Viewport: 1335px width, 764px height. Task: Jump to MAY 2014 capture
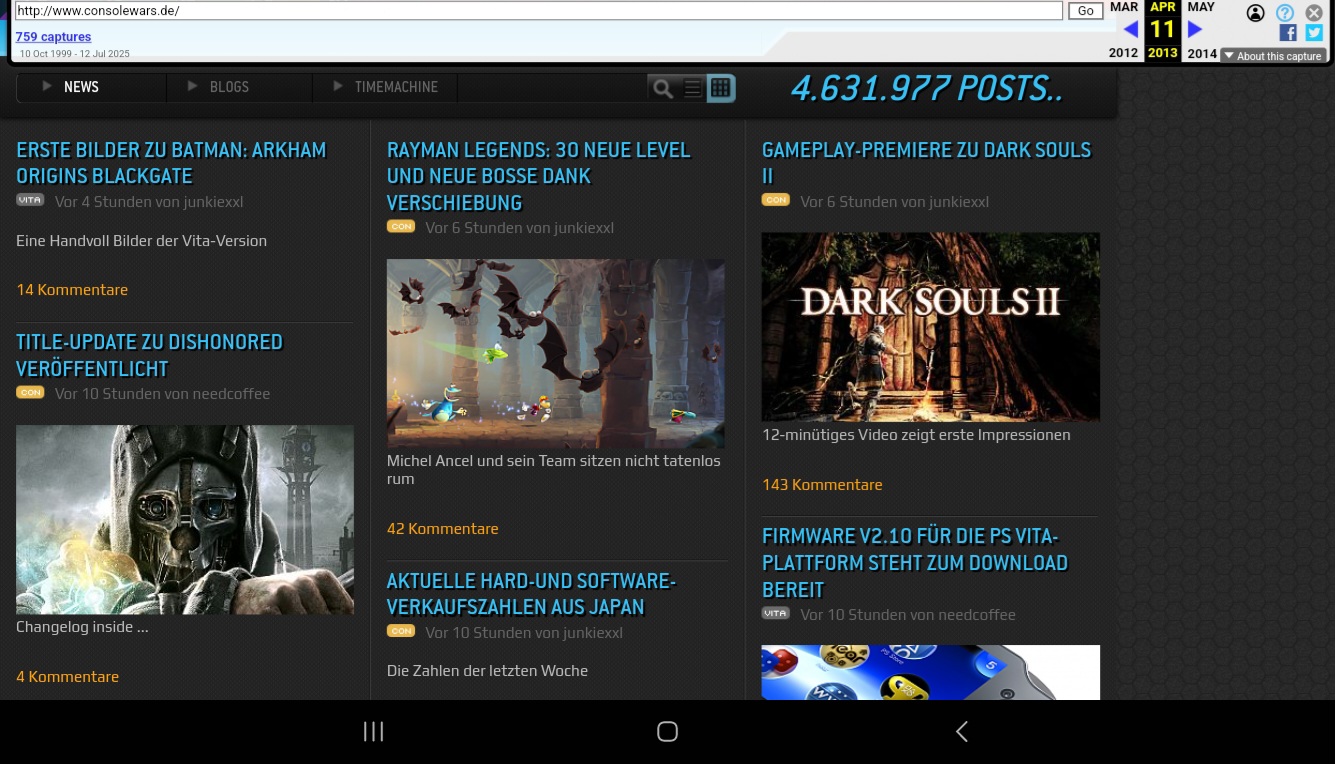(1202, 30)
